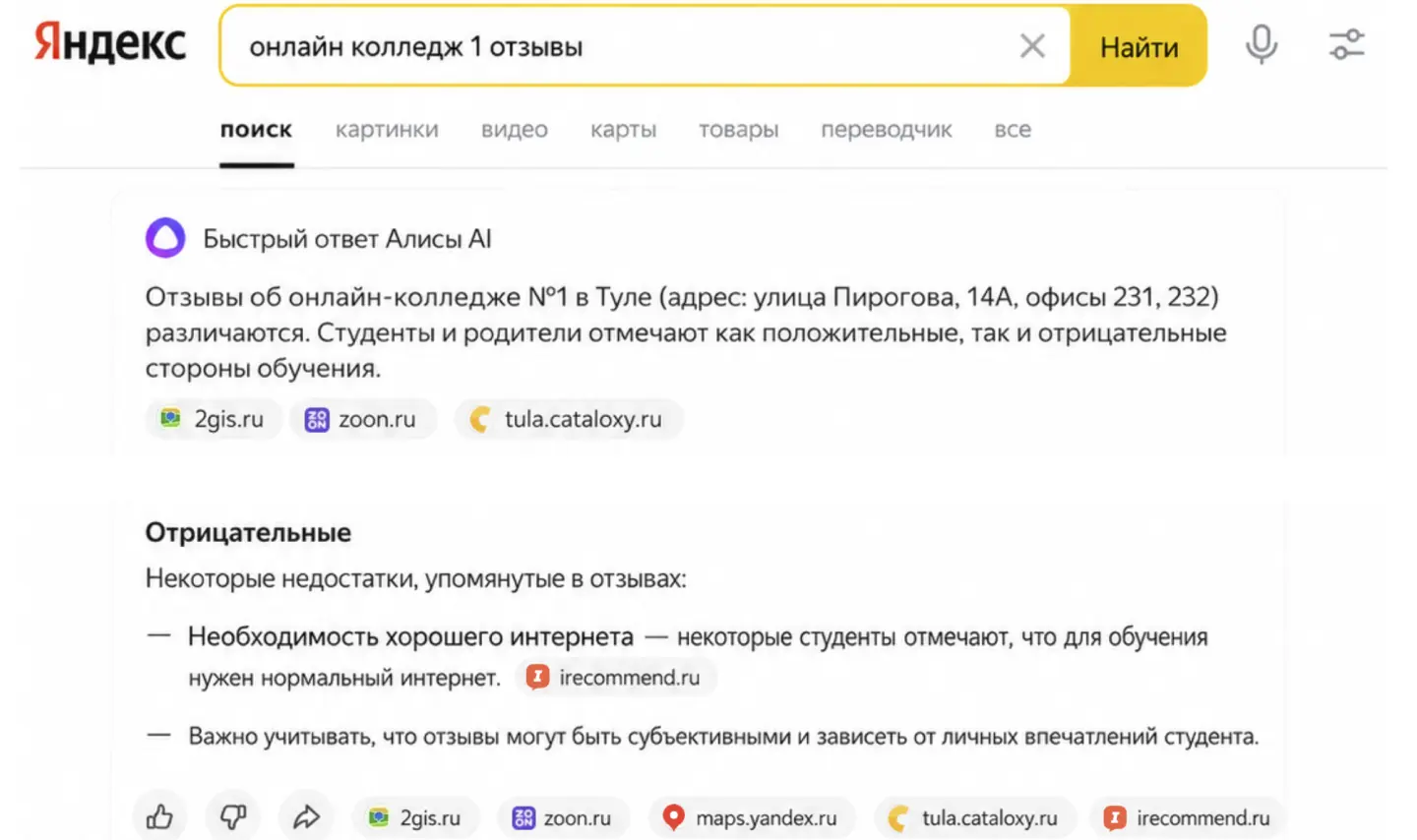Open 2gis.ru chip in bottom sources row
The width and height of the screenshot is (1417, 840).
click(x=415, y=818)
